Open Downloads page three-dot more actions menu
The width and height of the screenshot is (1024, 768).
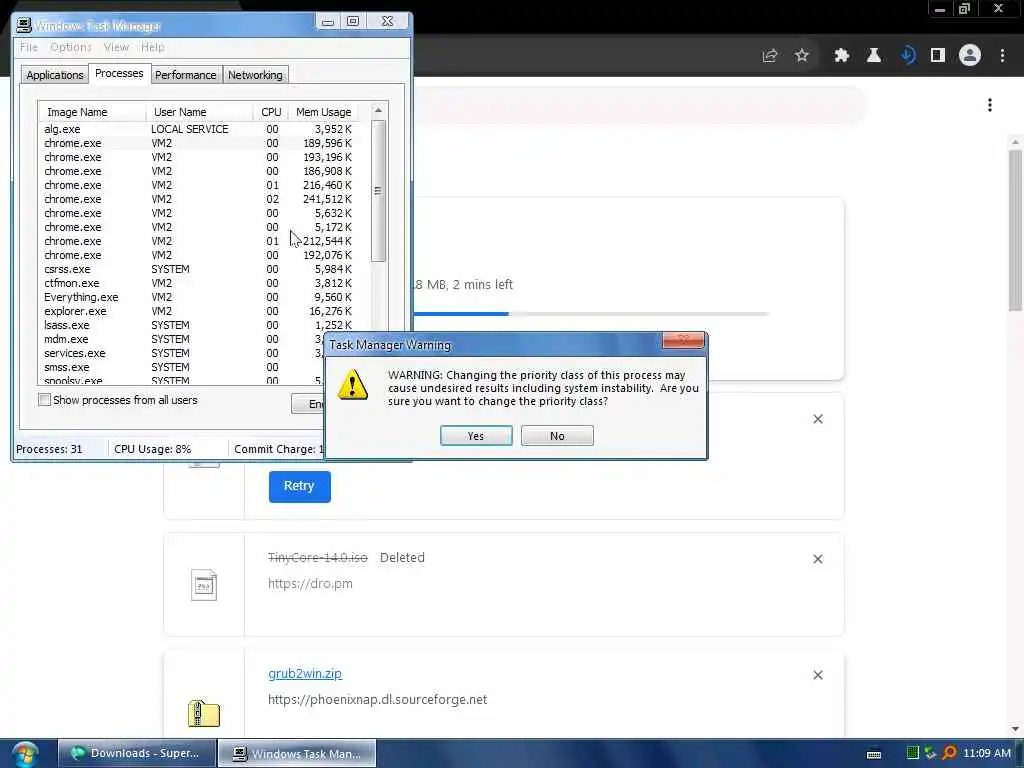(x=990, y=105)
